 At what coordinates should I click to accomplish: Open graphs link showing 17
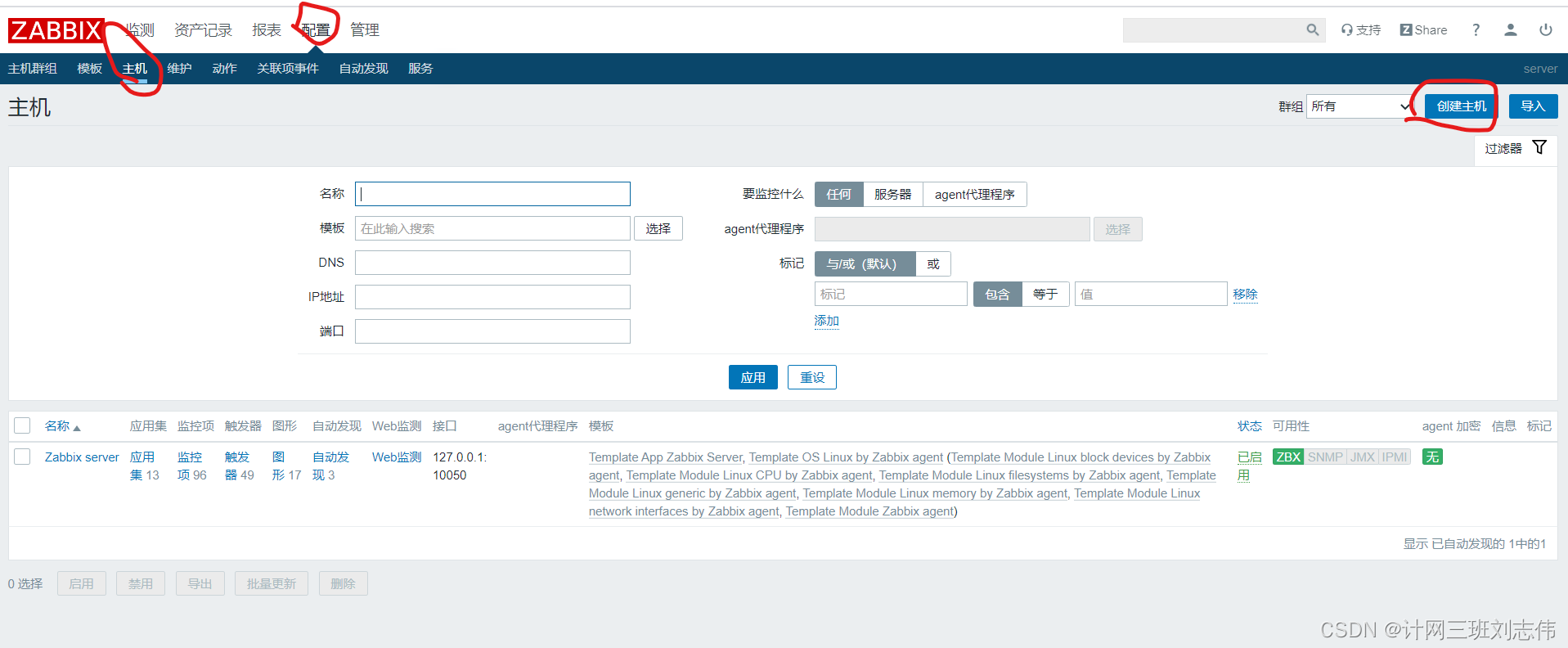(x=278, y=466)
